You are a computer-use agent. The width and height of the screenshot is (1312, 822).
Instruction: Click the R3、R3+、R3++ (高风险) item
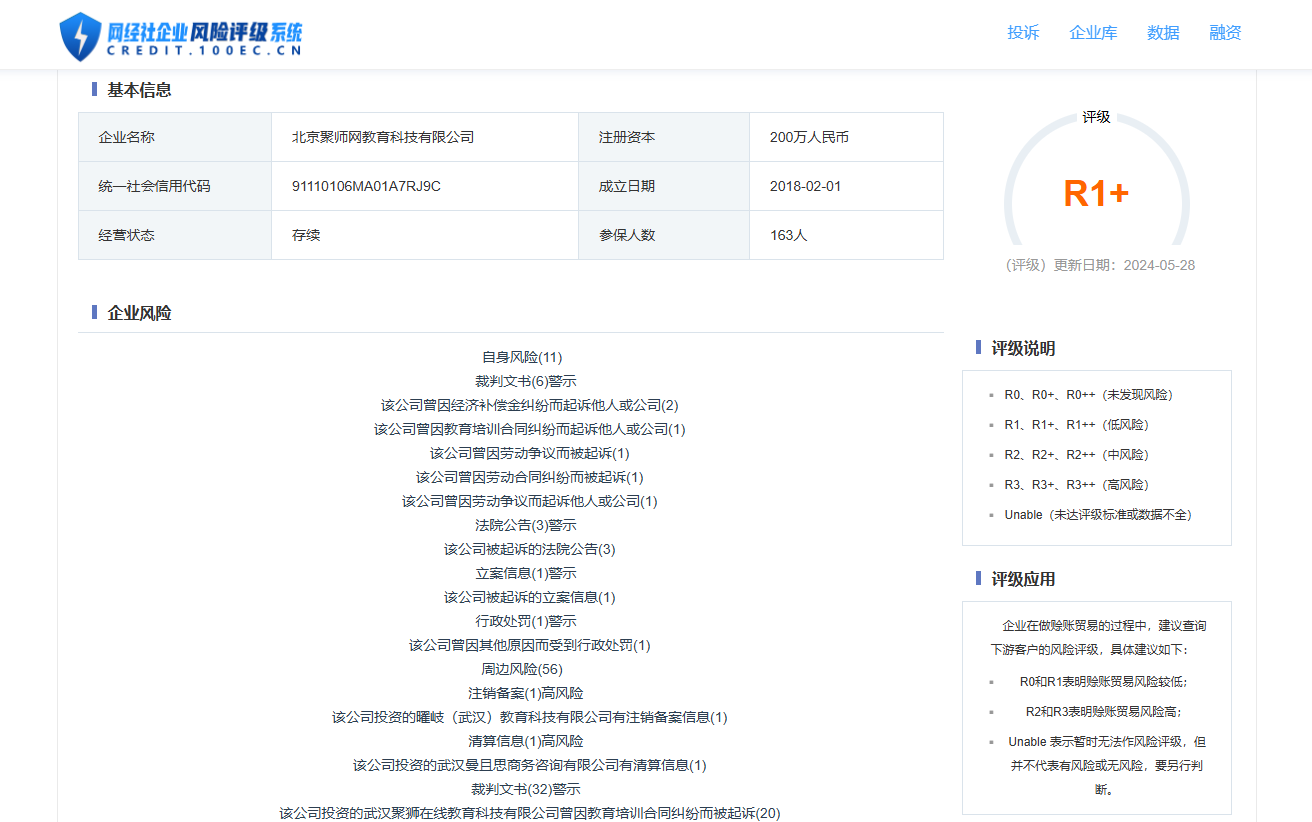coord(1077,485)
